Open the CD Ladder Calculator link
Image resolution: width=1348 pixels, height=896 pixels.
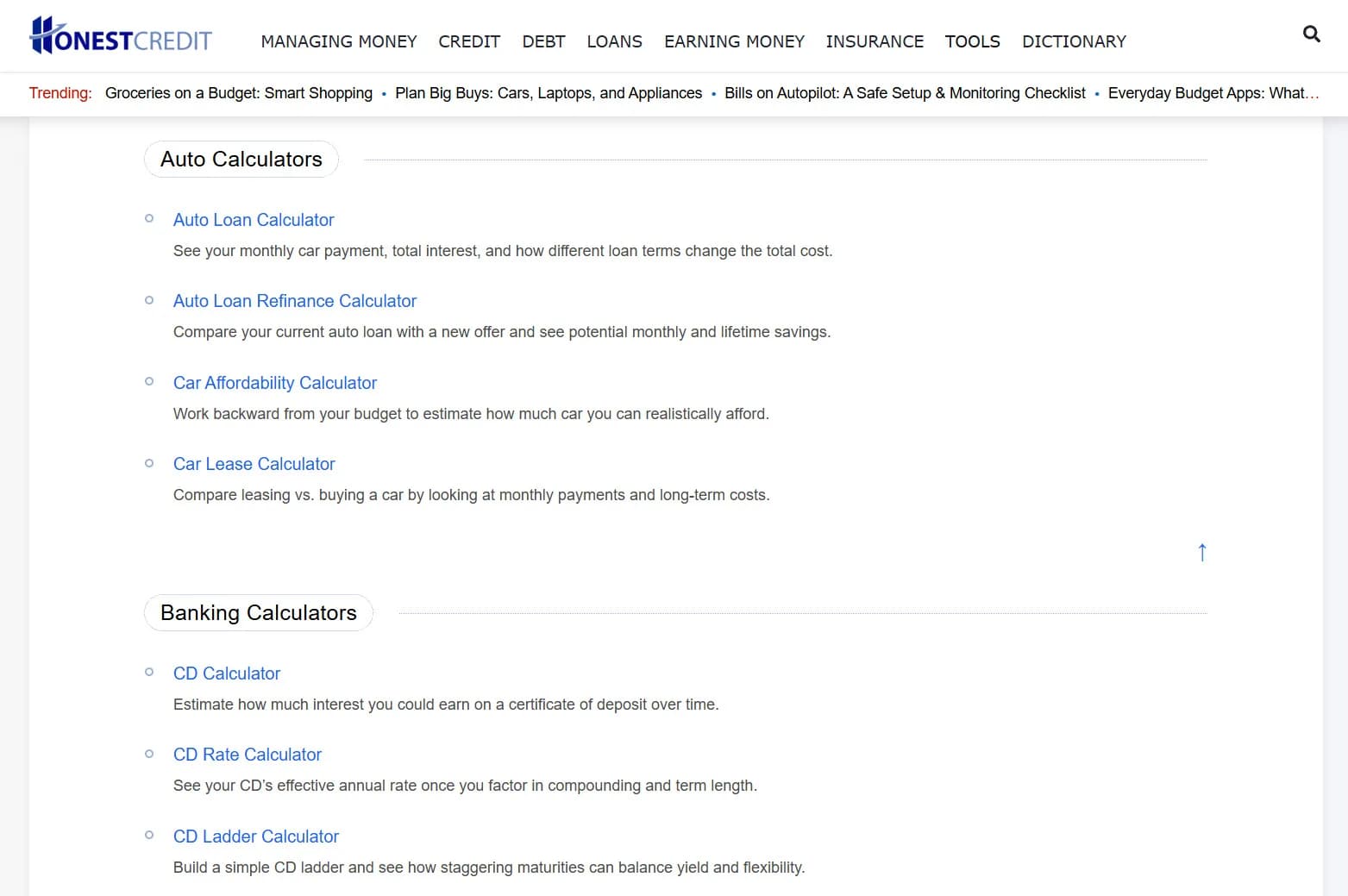[x=256, y=836]
